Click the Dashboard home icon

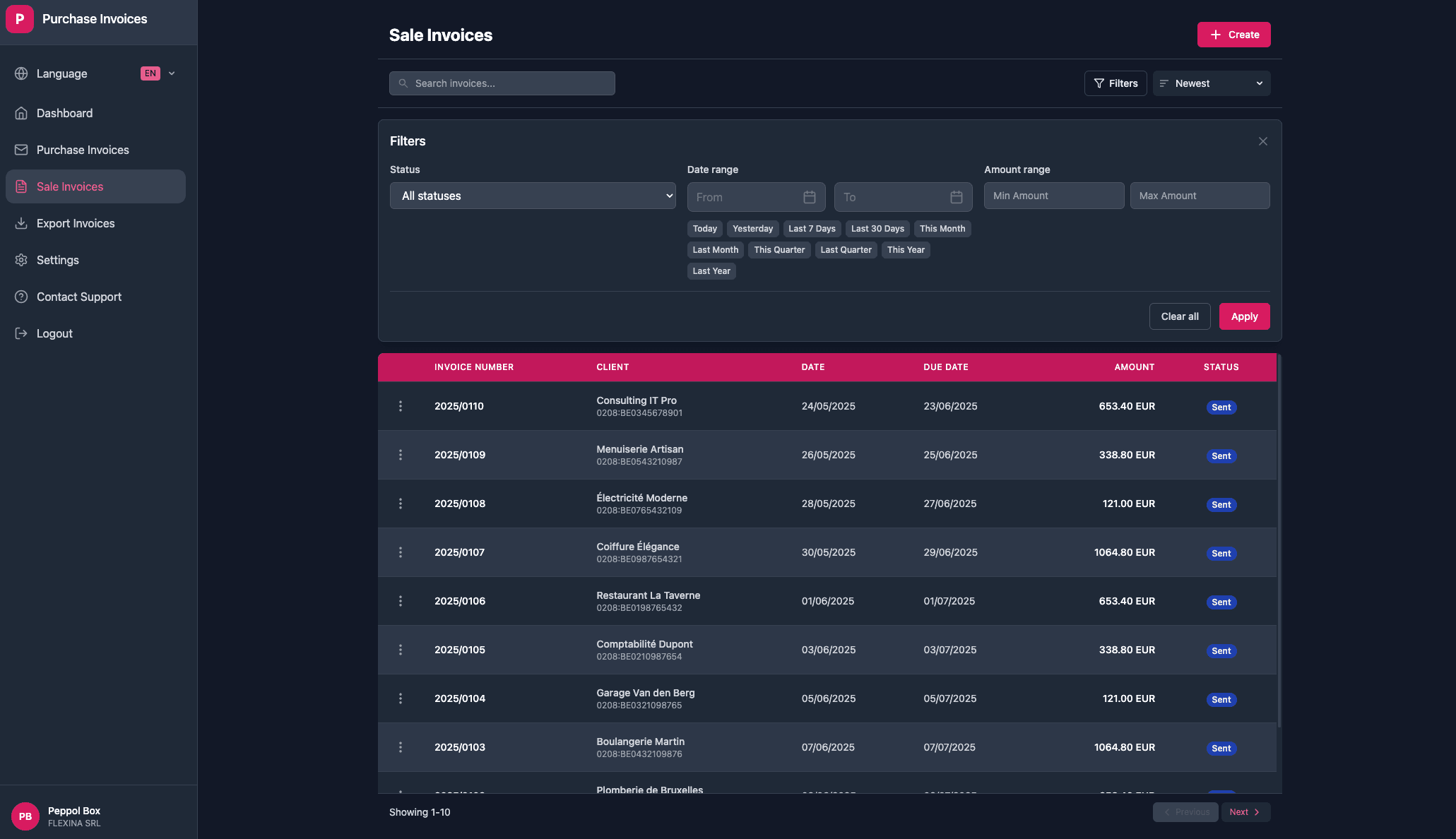[21, 113]
